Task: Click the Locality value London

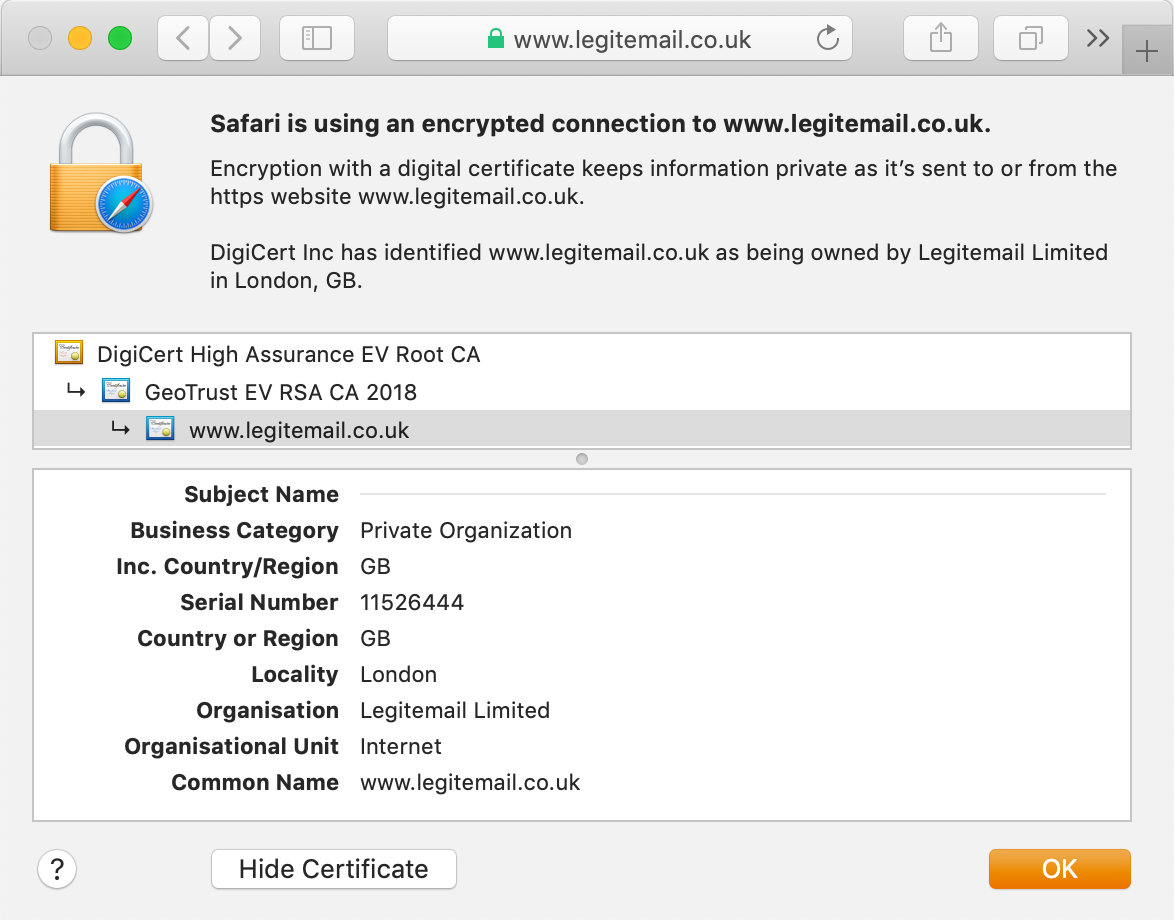Action: [398, 674]
